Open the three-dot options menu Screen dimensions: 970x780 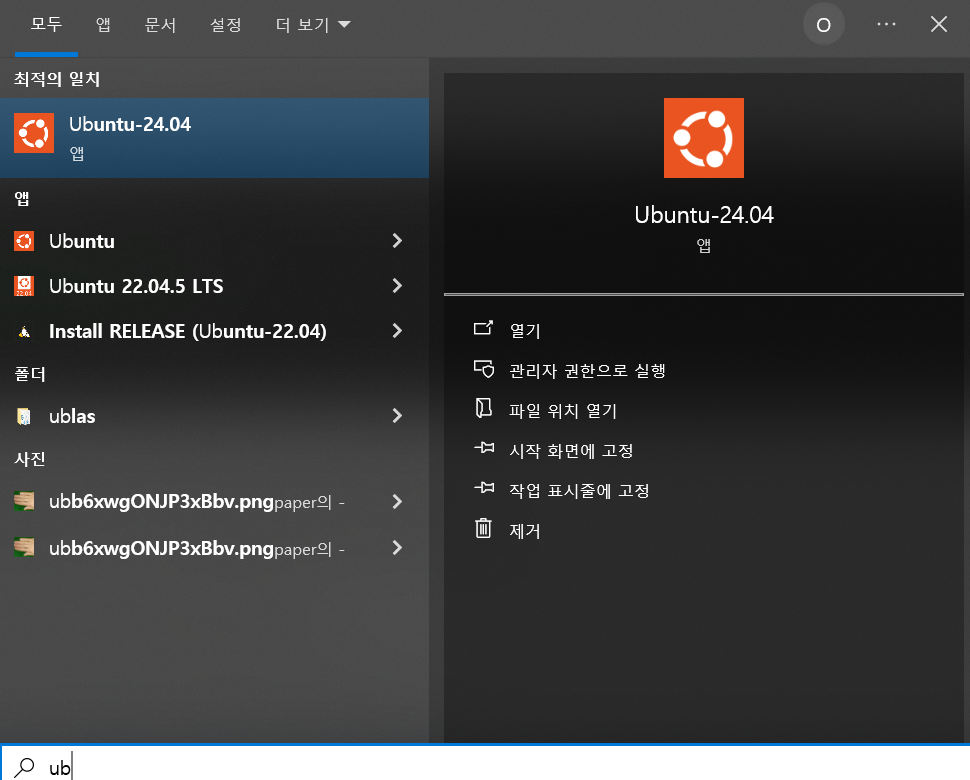(x=886, y=25)
